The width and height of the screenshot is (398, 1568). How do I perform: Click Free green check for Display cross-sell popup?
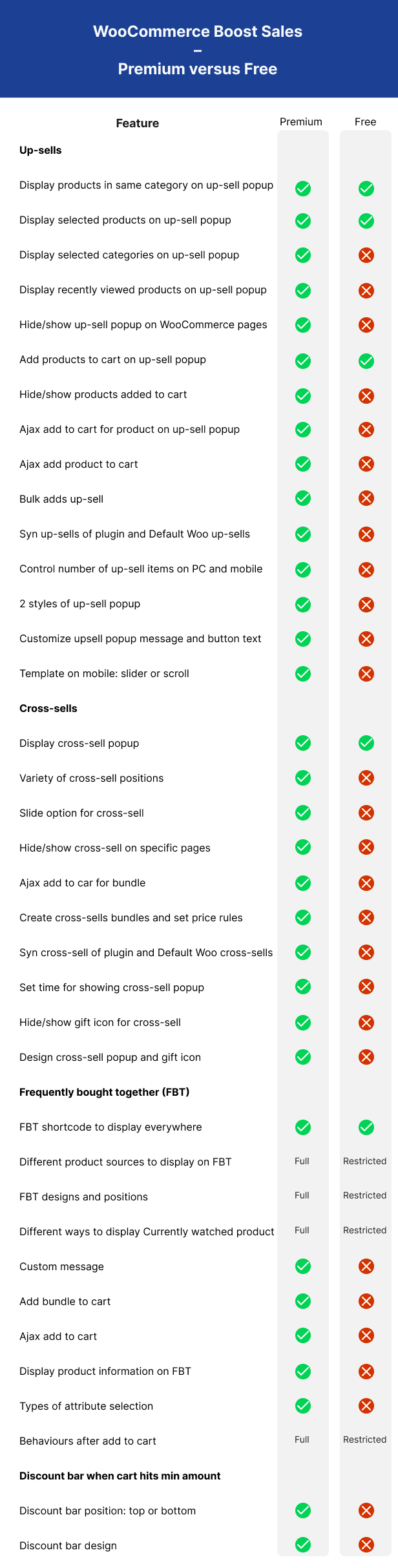pyautogui.click(x=366, y=743)
